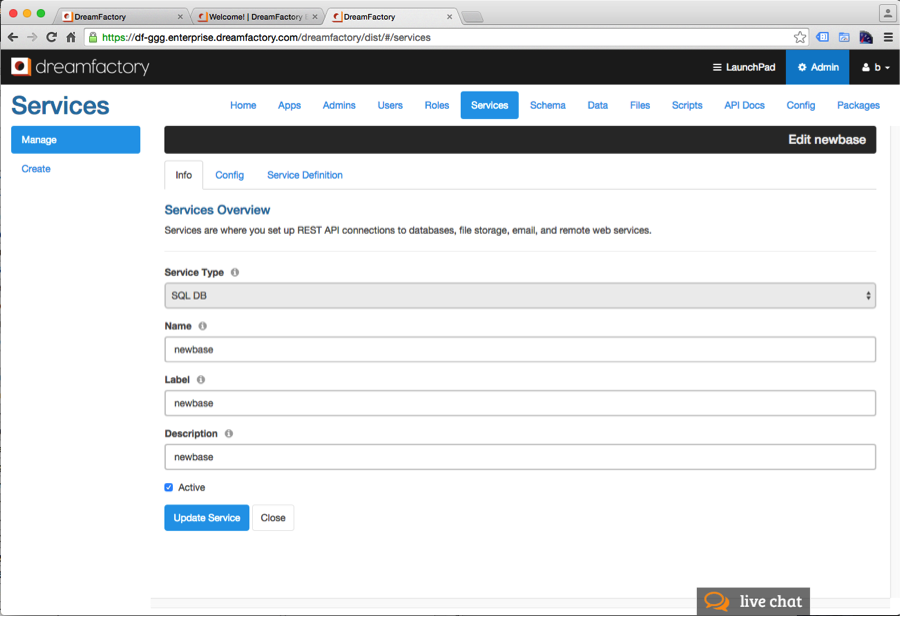Open the live chat widget
This screenshot has width=900, height=617.
[753, 601]
